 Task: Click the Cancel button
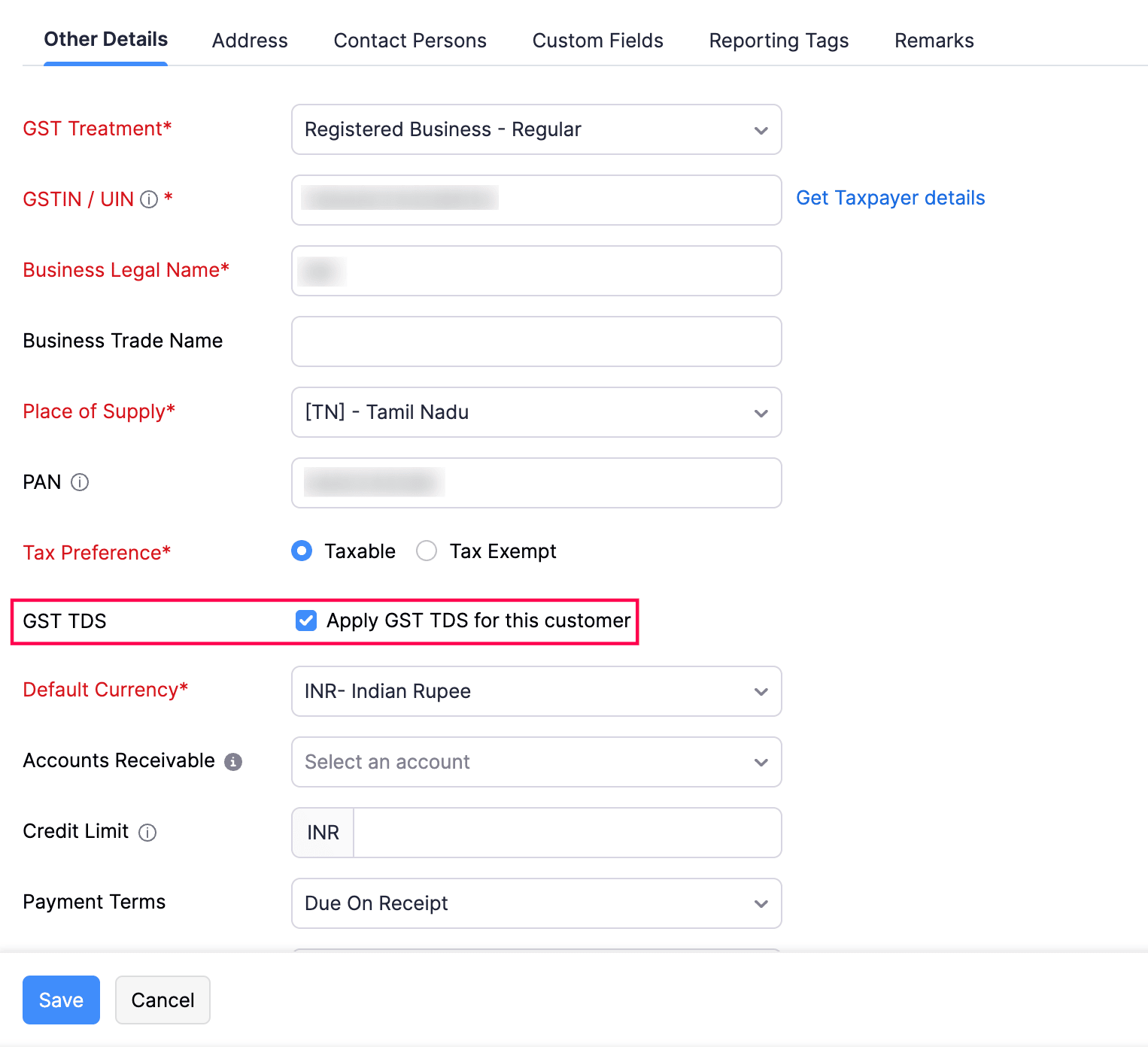[162, 1000]
